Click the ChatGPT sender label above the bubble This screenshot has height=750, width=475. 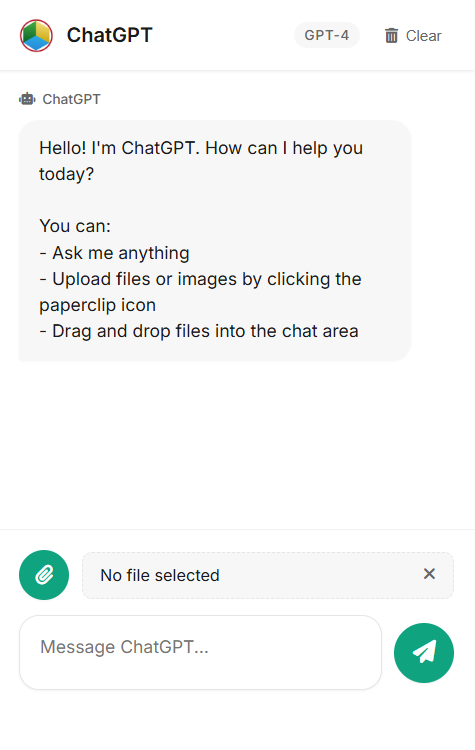point(71,99)
